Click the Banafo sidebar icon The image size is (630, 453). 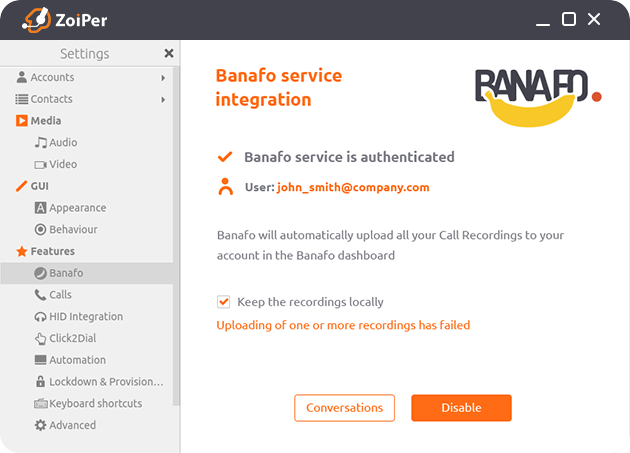point(40,273)
